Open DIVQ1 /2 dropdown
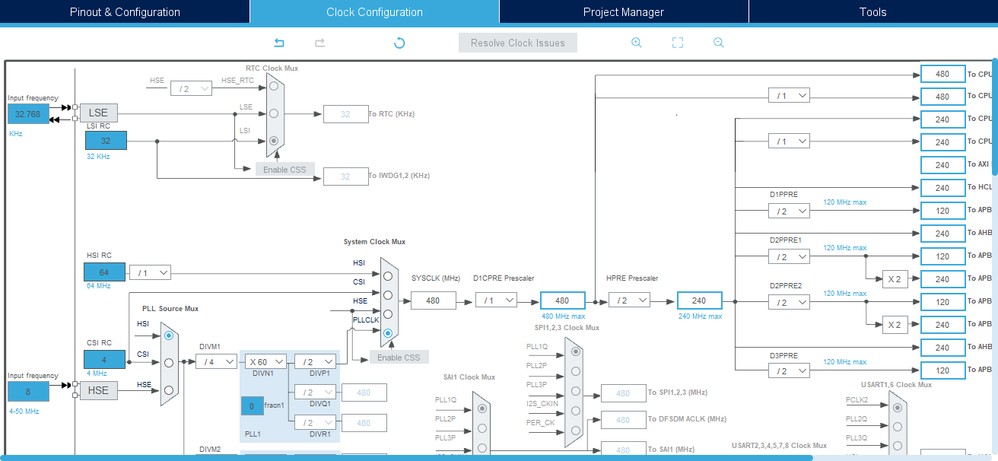This screenshot has height=461, width=998. click(315, 392)
